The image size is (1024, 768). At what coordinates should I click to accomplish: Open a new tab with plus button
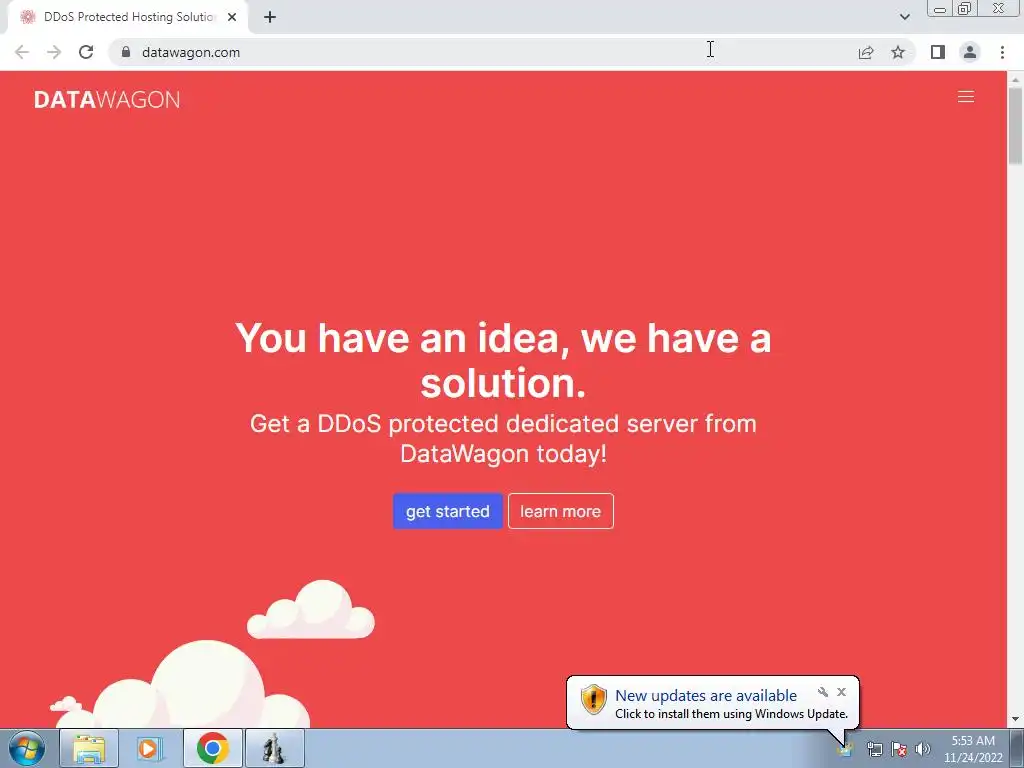(x=270, y=18)
